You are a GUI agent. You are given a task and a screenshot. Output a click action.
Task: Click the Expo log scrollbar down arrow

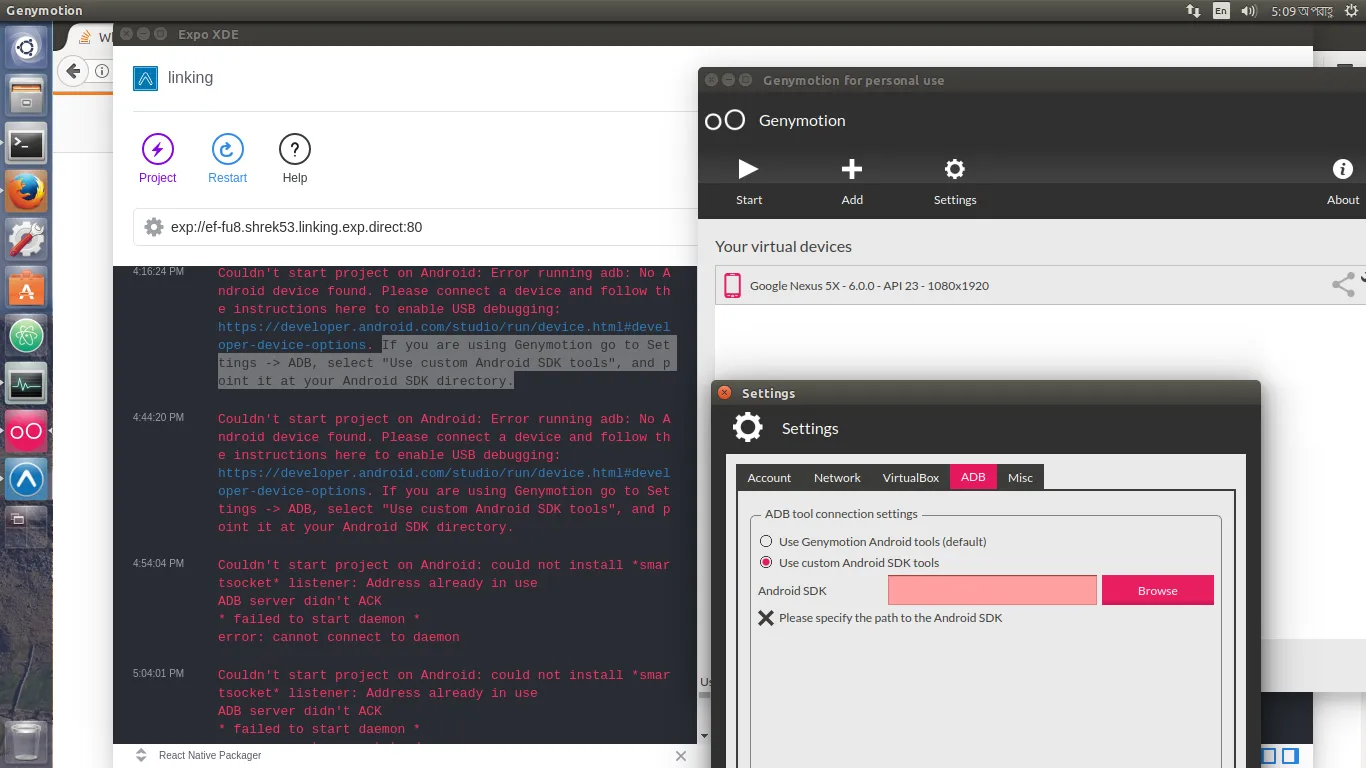(704, 736)
